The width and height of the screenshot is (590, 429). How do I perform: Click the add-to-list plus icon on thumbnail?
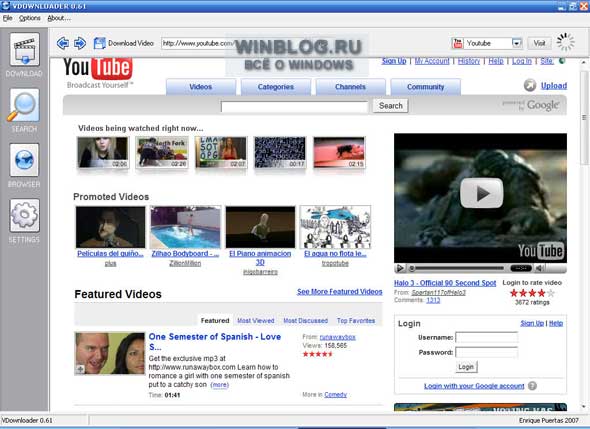tap(80, 369)
